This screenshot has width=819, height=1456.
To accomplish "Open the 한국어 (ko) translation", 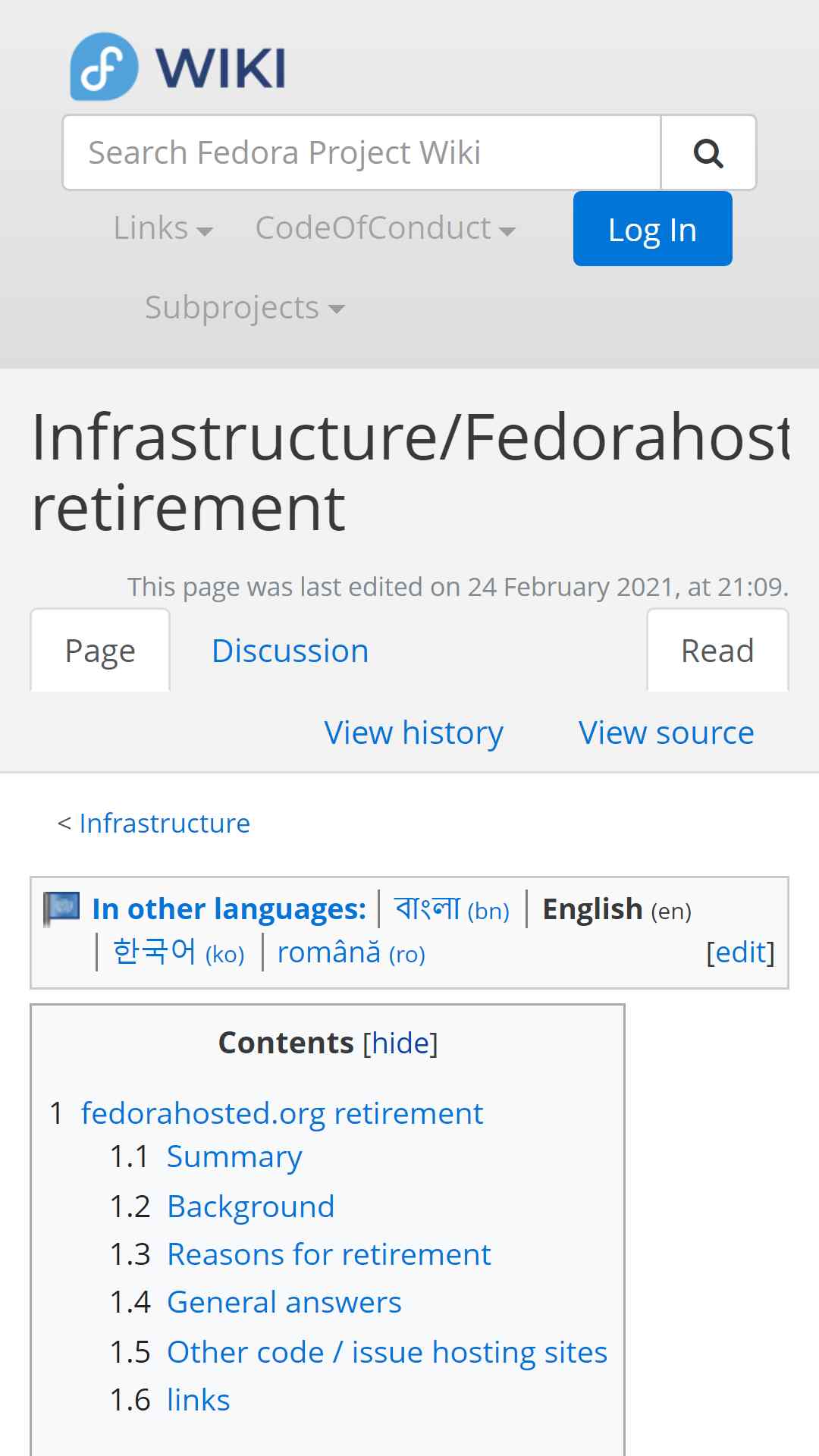I will pos(178,952).
